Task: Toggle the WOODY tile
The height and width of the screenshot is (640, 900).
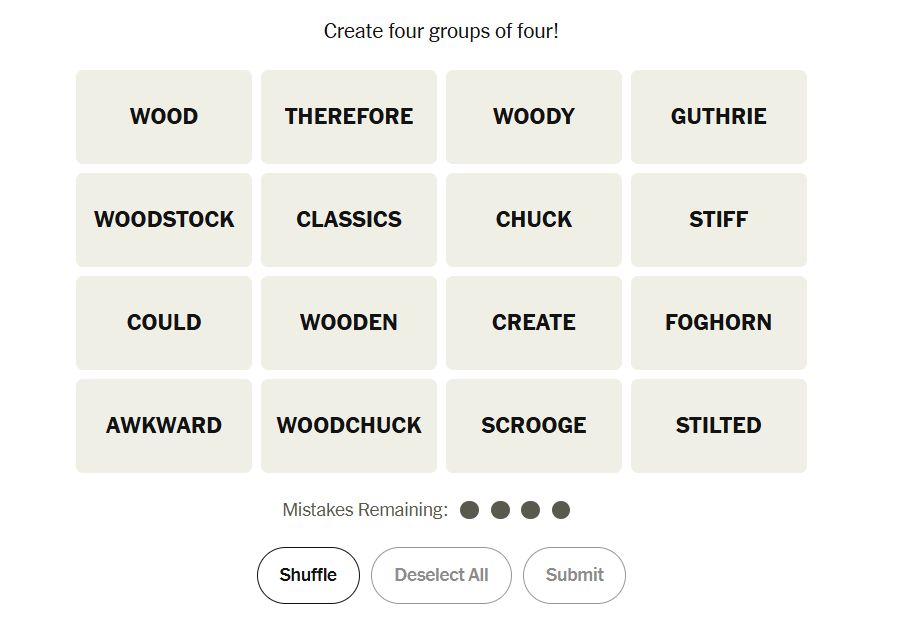Action: click(x=534, y=117)
